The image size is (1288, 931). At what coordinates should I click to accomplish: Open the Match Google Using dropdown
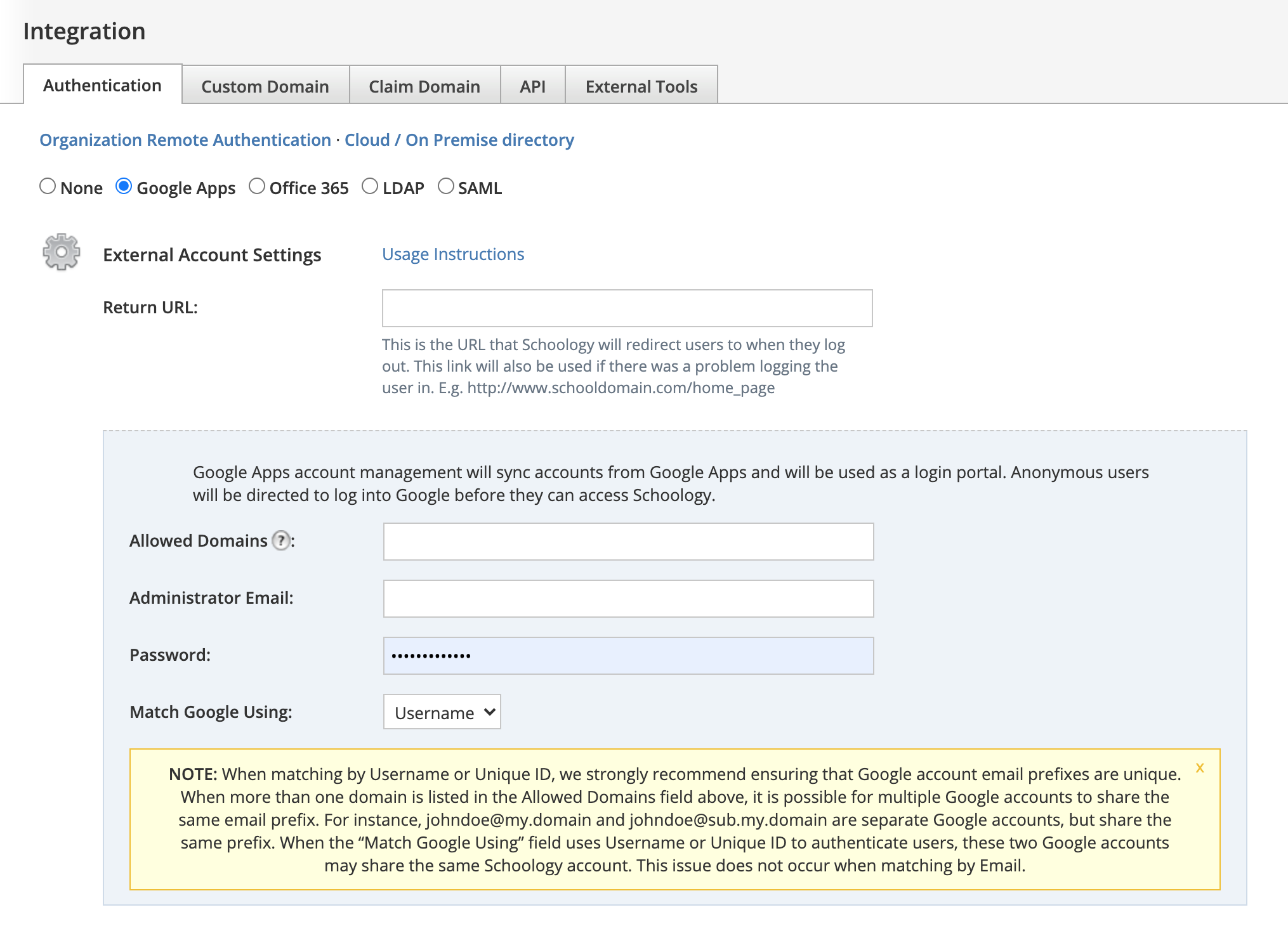[442, 712]
